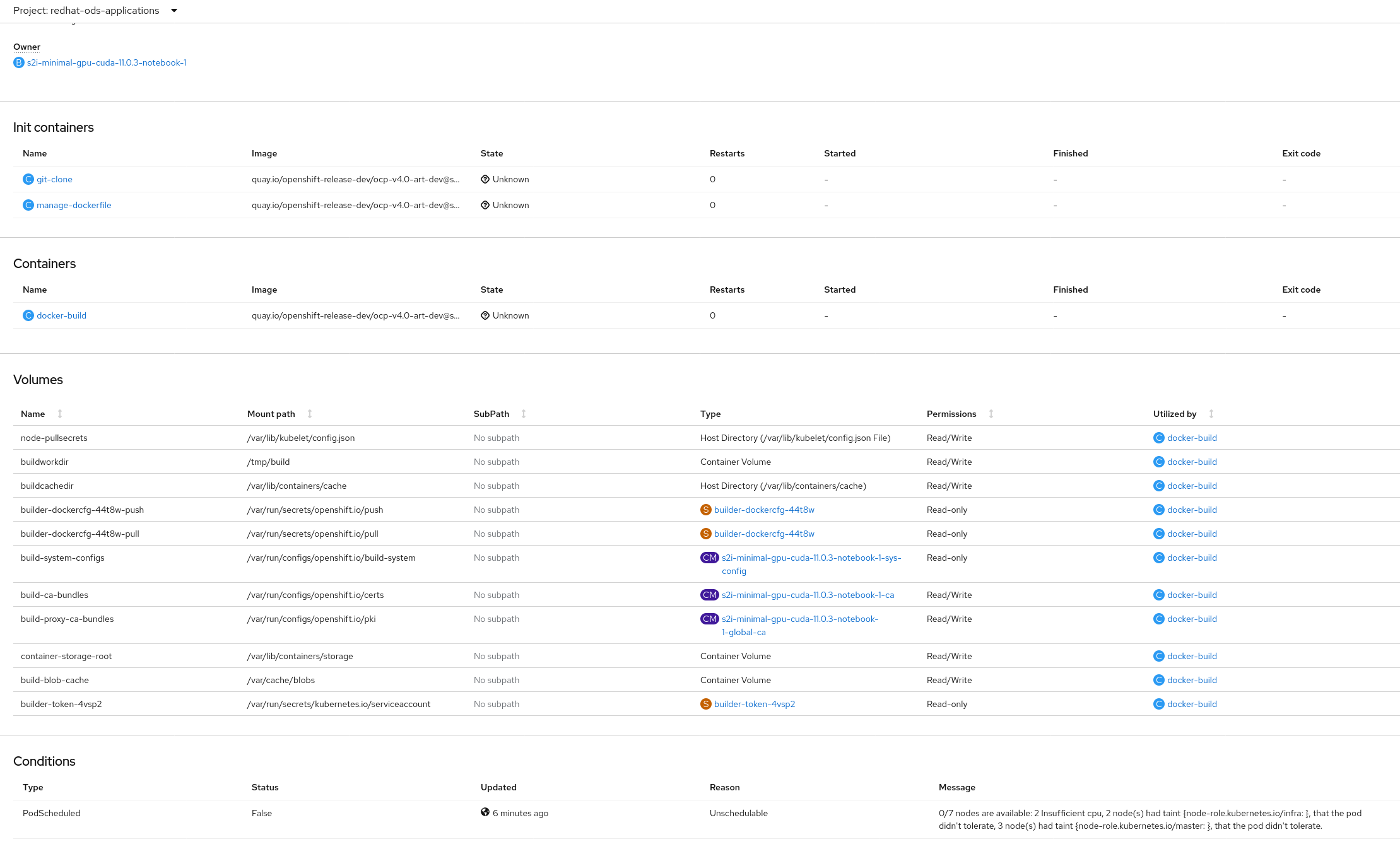Sort volumes by Mount path arrows

[x=310, y=414]
